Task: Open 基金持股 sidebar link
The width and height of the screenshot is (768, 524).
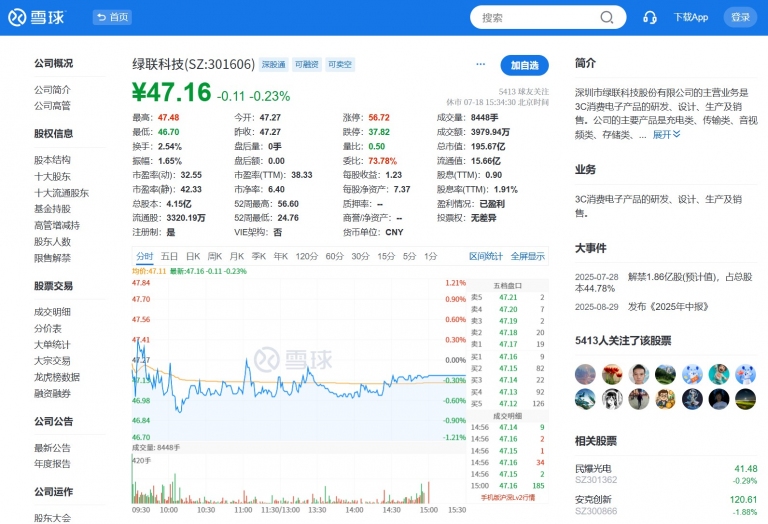Action: (52, 209)
